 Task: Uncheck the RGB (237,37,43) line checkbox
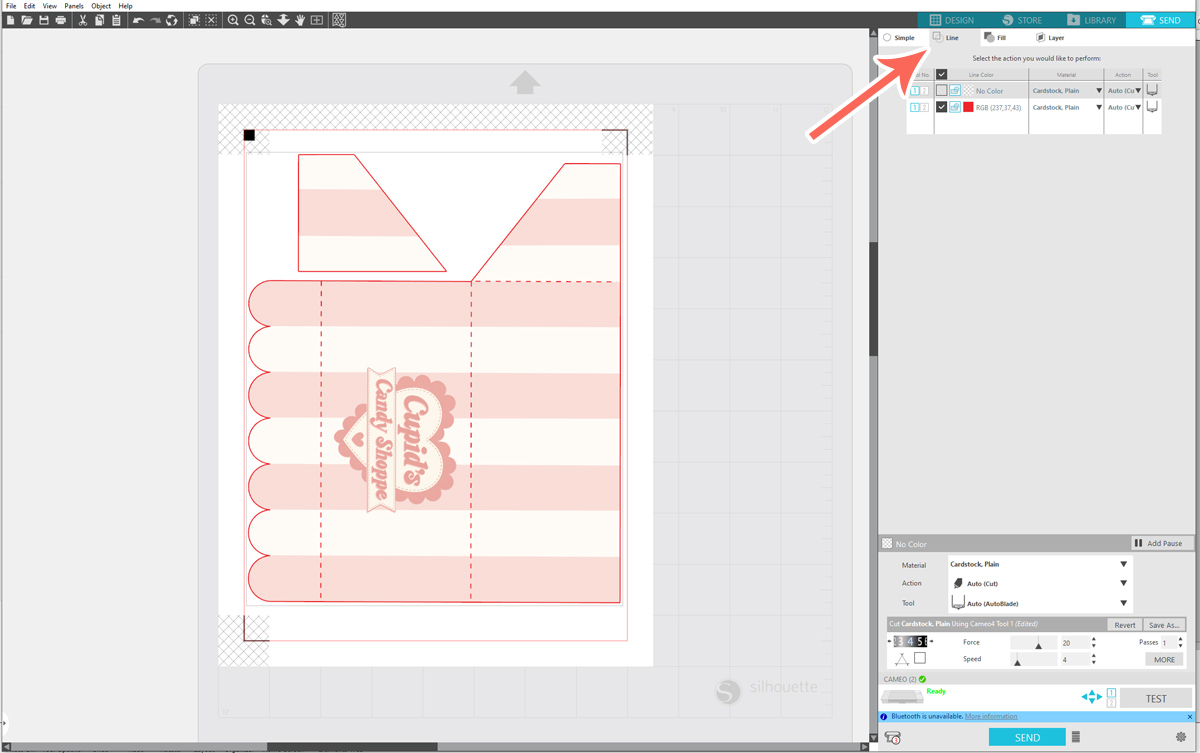(x=942, y=107)
